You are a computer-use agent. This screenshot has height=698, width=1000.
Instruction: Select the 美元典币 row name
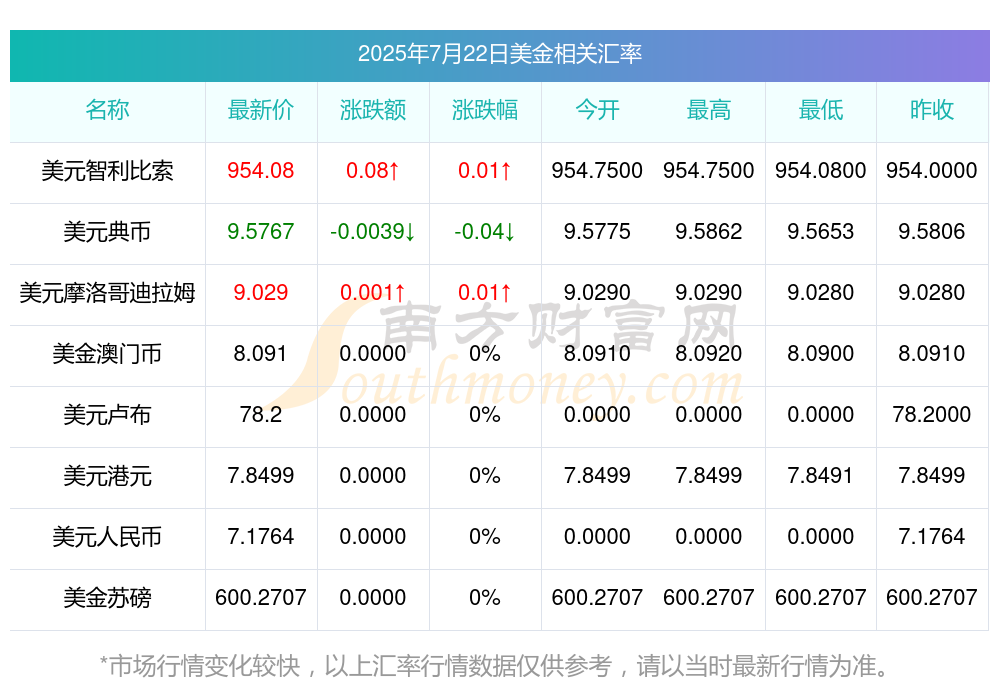tap(107, 232)
